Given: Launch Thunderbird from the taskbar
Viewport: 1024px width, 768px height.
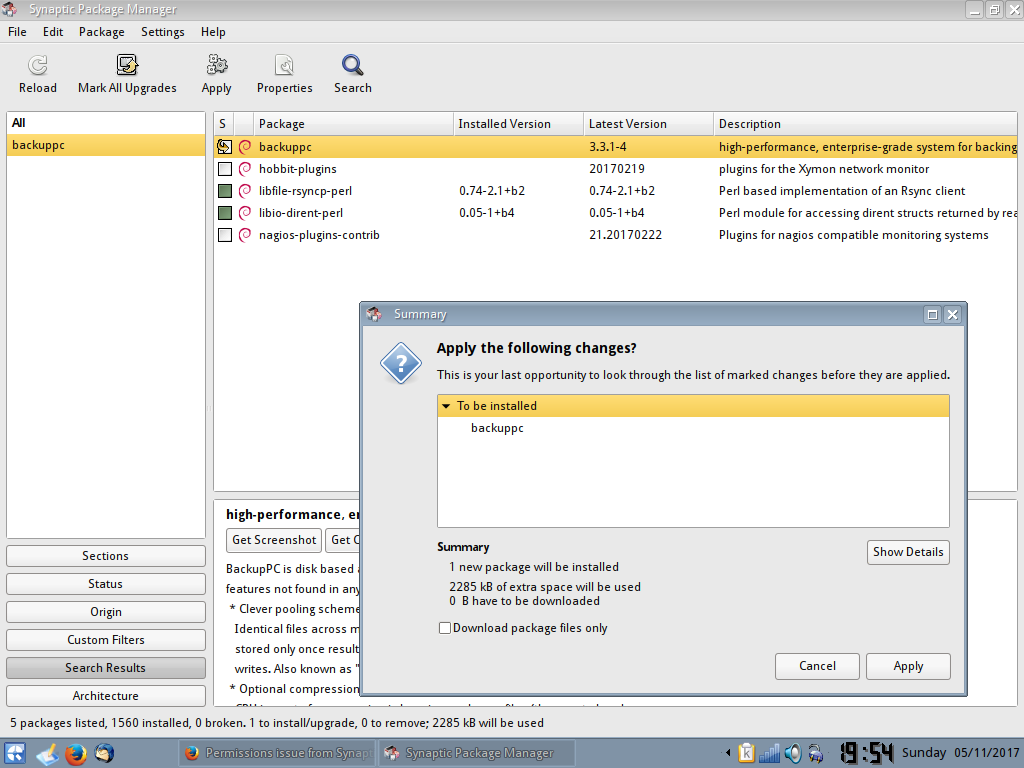Looking at the screenshot, I should tap(104, 754).
